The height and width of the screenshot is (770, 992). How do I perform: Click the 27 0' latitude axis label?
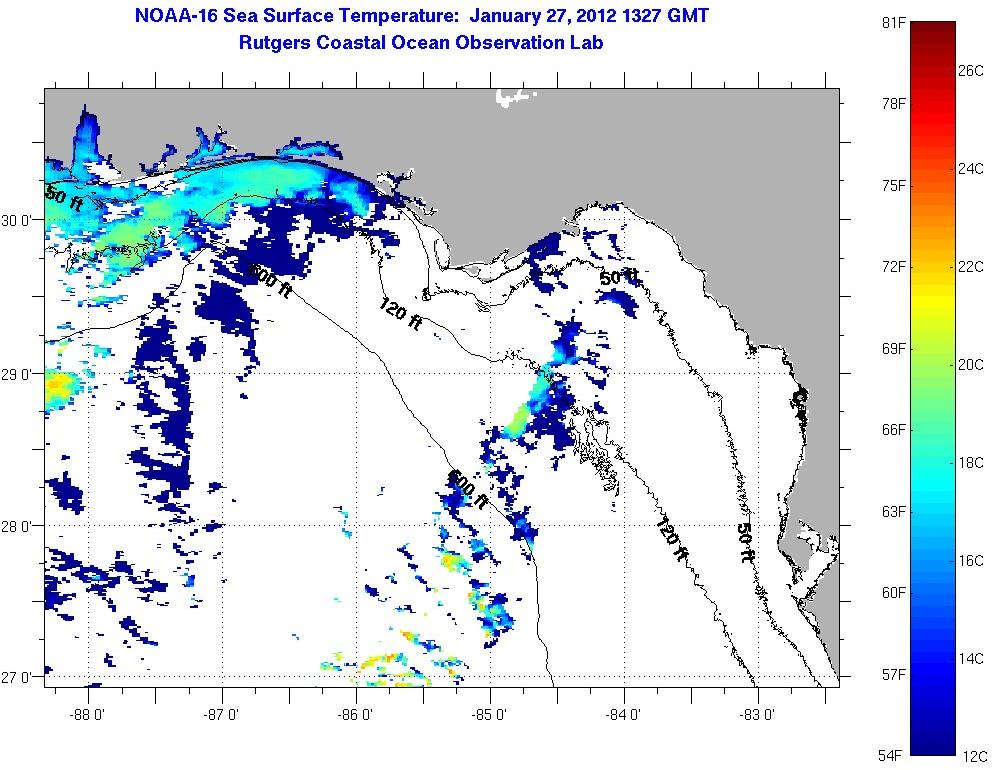click(x=22, y=677)
